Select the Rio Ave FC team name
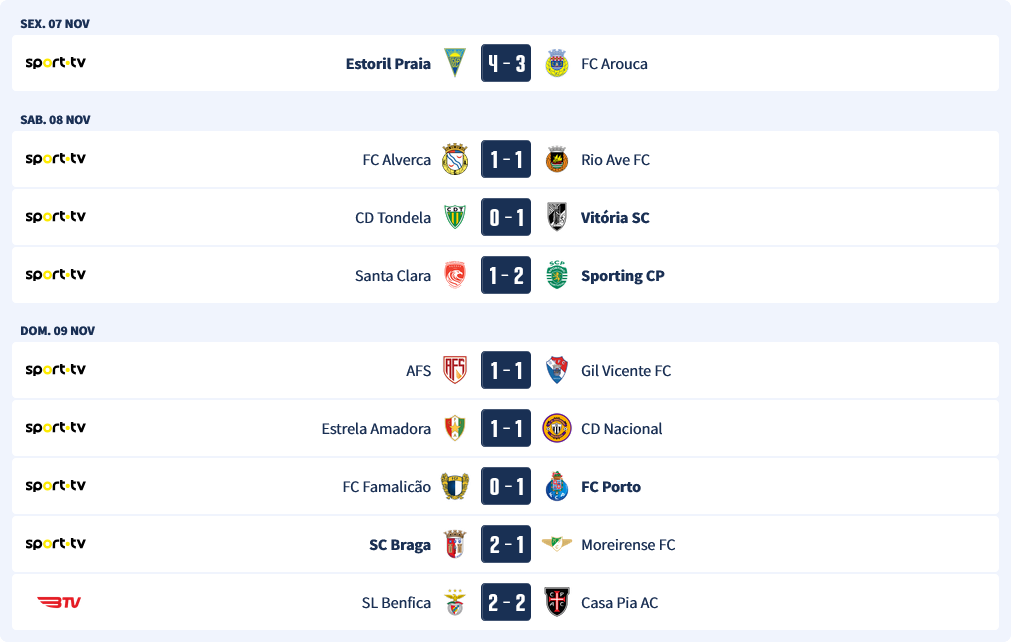The width and height of the screenshot is (1011, 642). pos(615,159)
